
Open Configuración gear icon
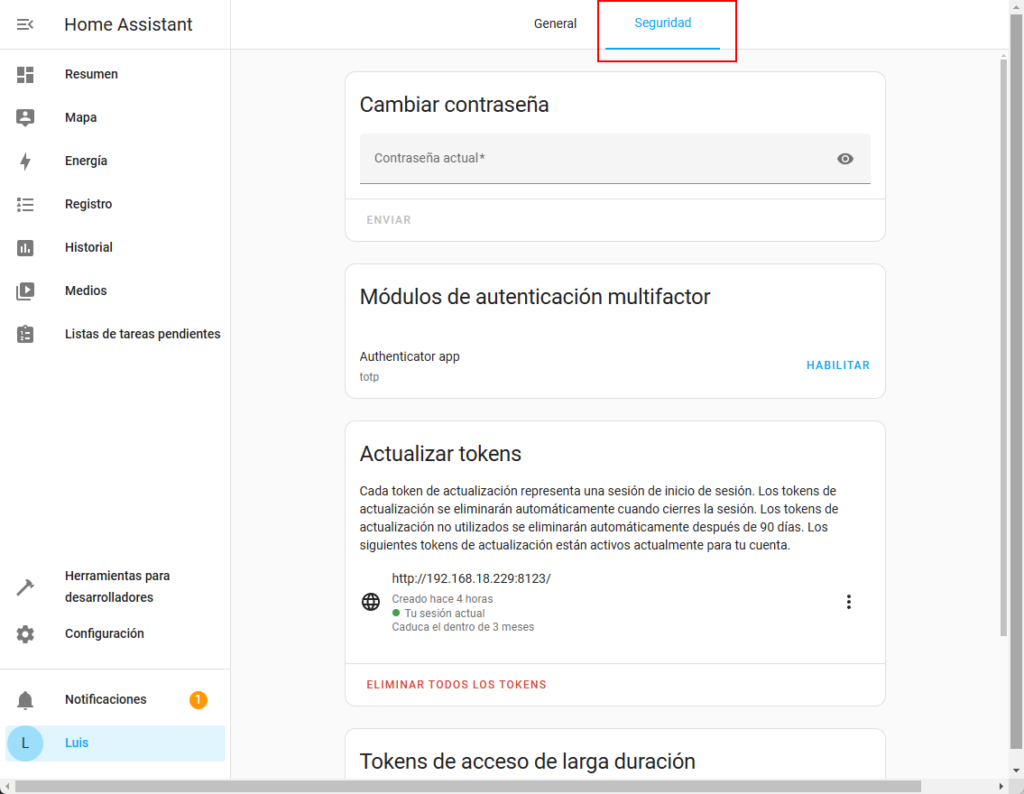[x=25, y=634]
